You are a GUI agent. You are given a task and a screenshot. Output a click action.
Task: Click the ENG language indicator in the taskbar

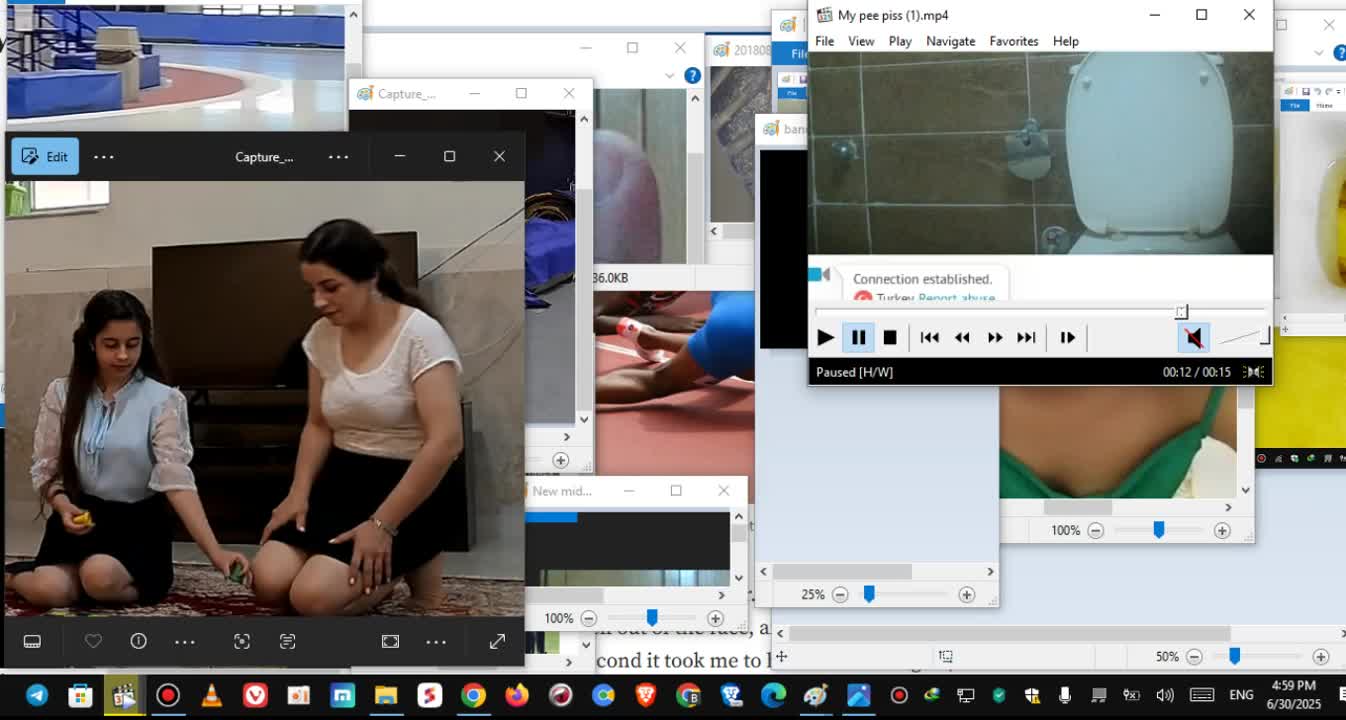click(1241, 695)
